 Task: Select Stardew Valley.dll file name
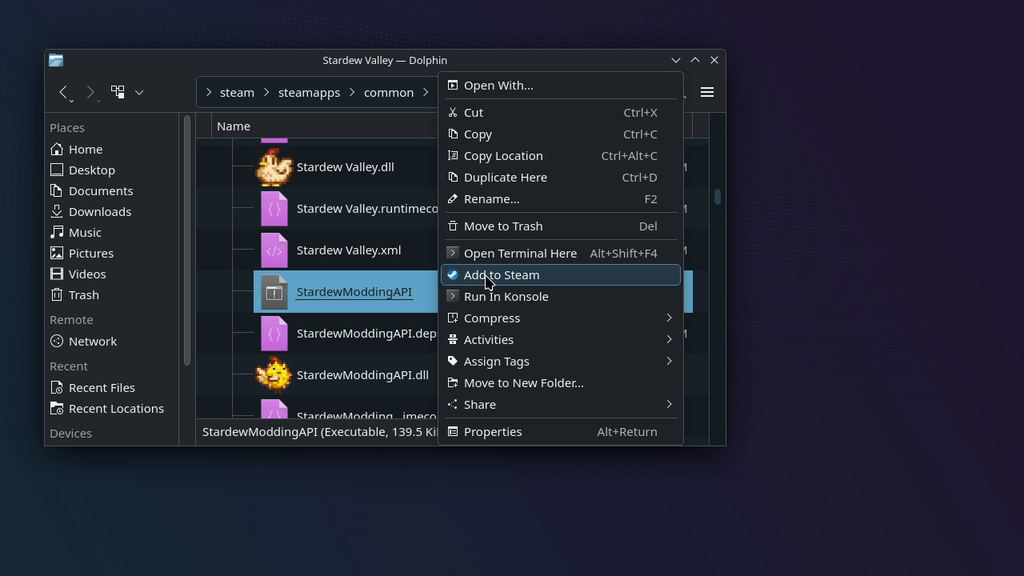point(345,167)
